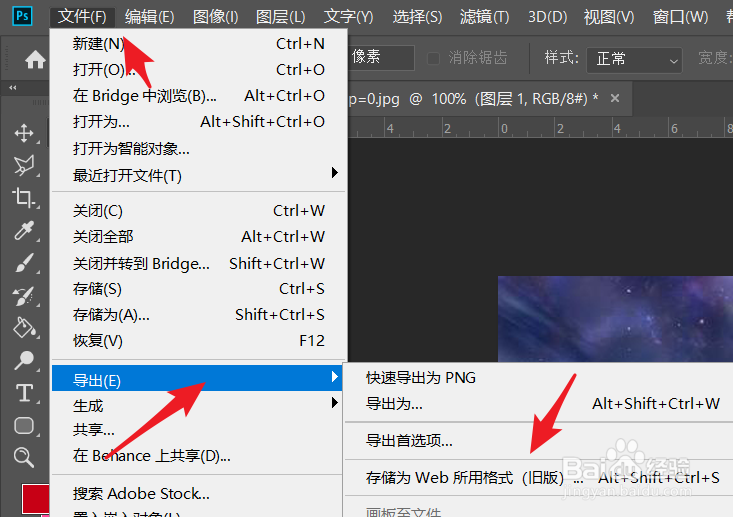
Task: Select the History Brush tool
Action: pos(24,295)
